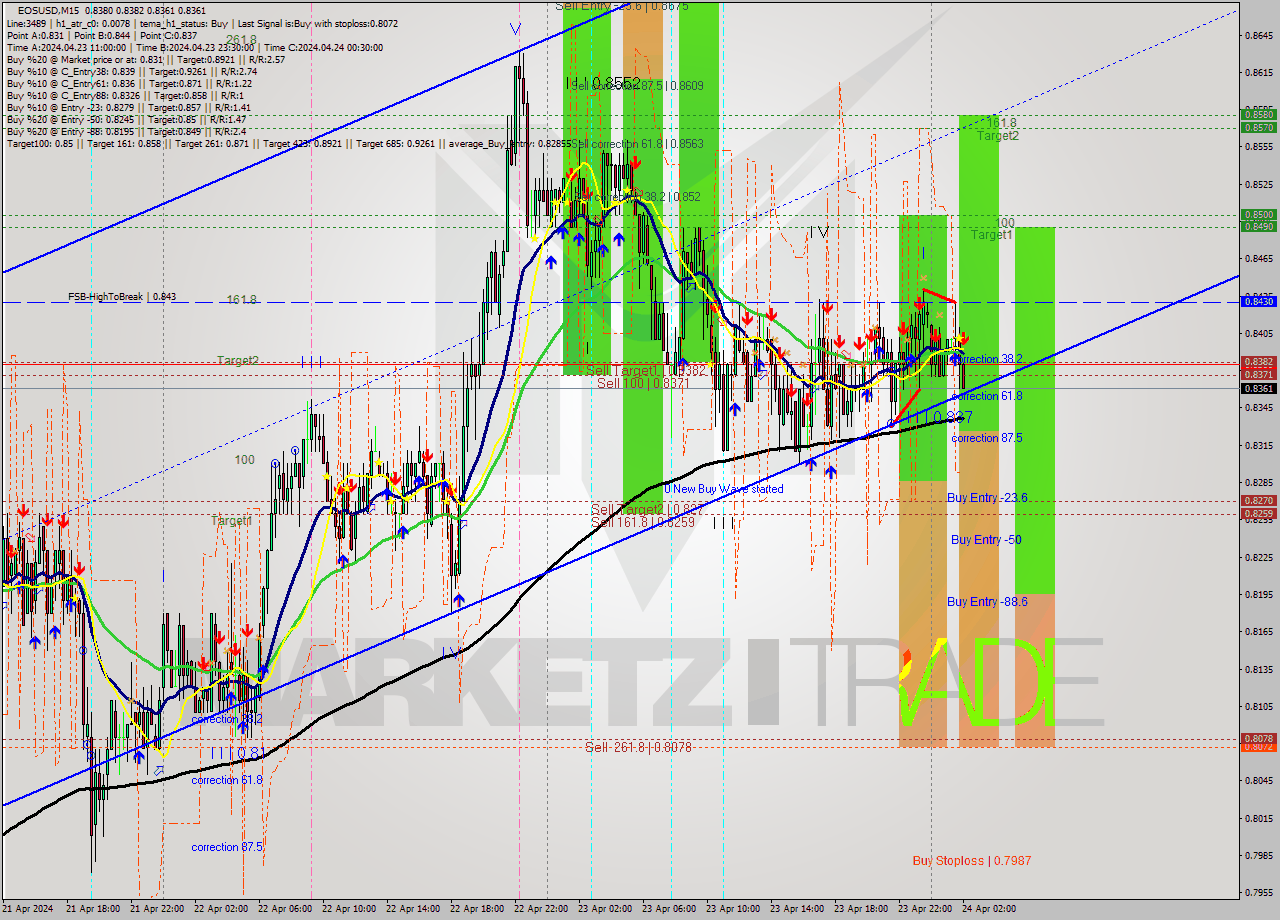Click the 23 Apr 10:00 time label

pyautogui.click(x=732, y=909)
